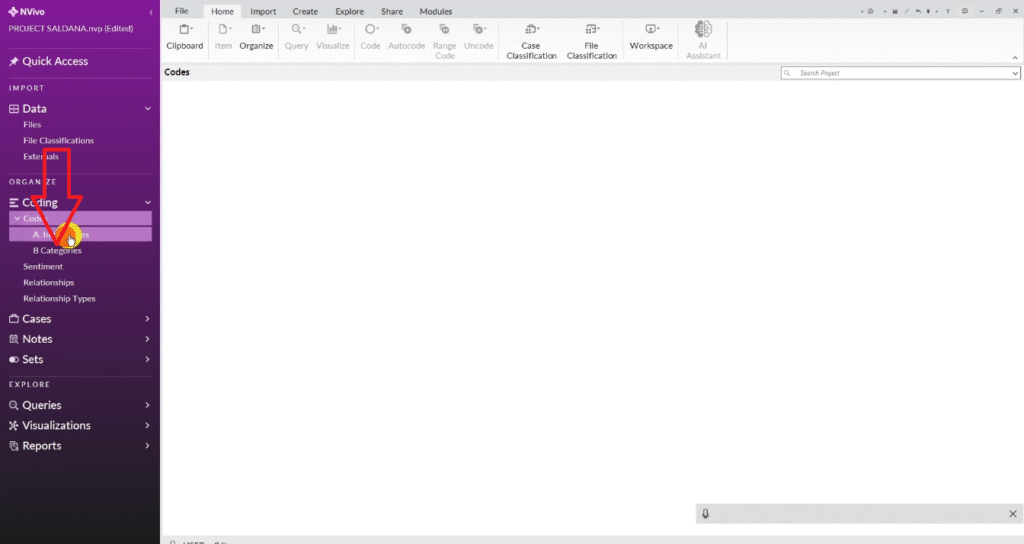Collapse the Data section chevron

(x=148, y=109)
